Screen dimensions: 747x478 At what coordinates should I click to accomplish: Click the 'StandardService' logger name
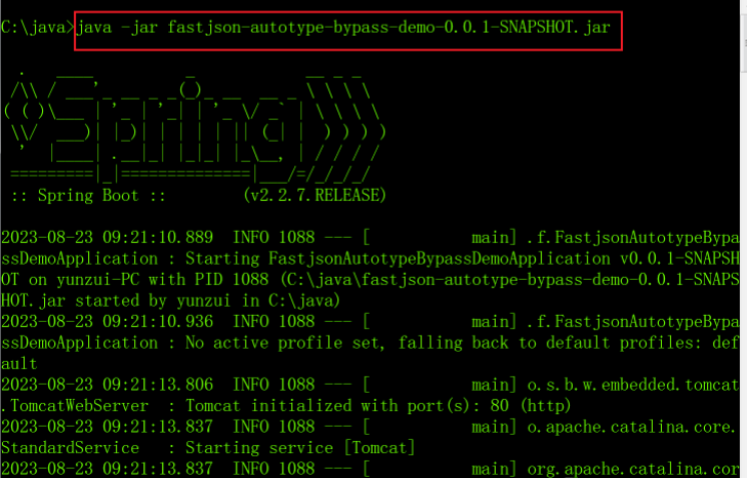[x=70, y=448]
